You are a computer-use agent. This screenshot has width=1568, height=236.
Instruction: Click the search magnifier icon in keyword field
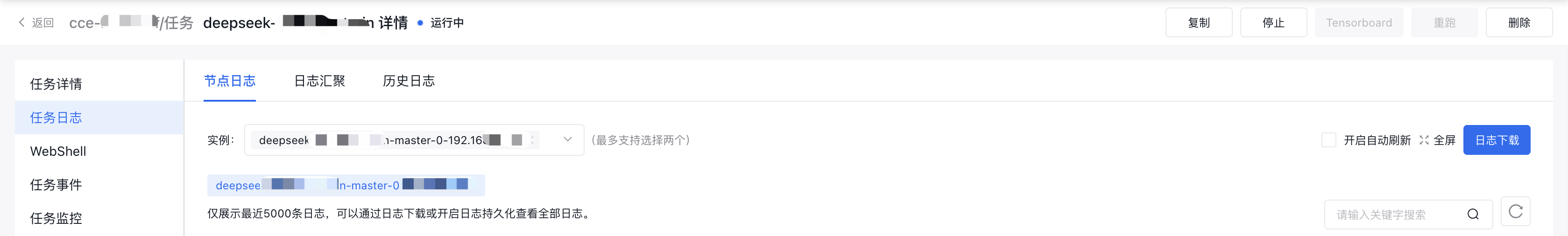pyautogui.click(x=1472, y=214)
